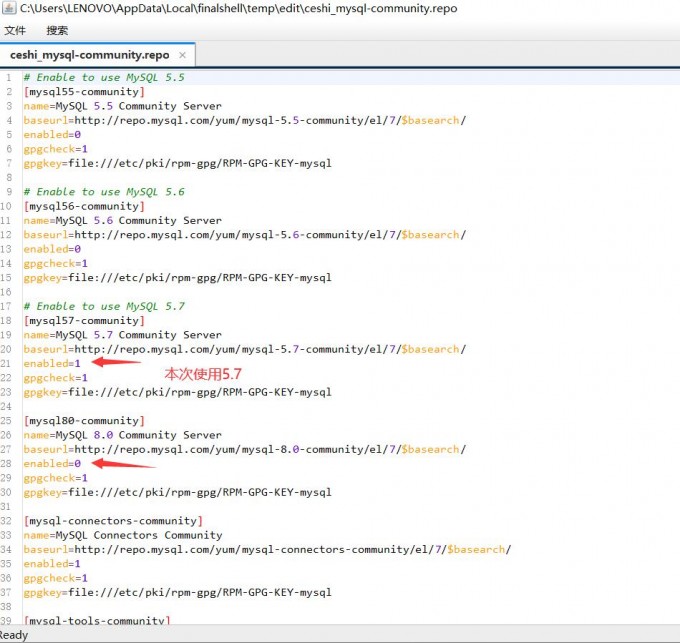Click 'enabled=0' on line 5
The width and height of the screenshot is (680, 643).
(52, 135)
